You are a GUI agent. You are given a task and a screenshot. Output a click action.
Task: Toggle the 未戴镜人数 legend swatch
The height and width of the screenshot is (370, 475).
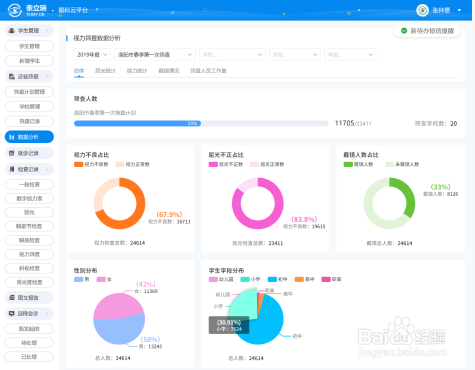(x=389, y=164)
